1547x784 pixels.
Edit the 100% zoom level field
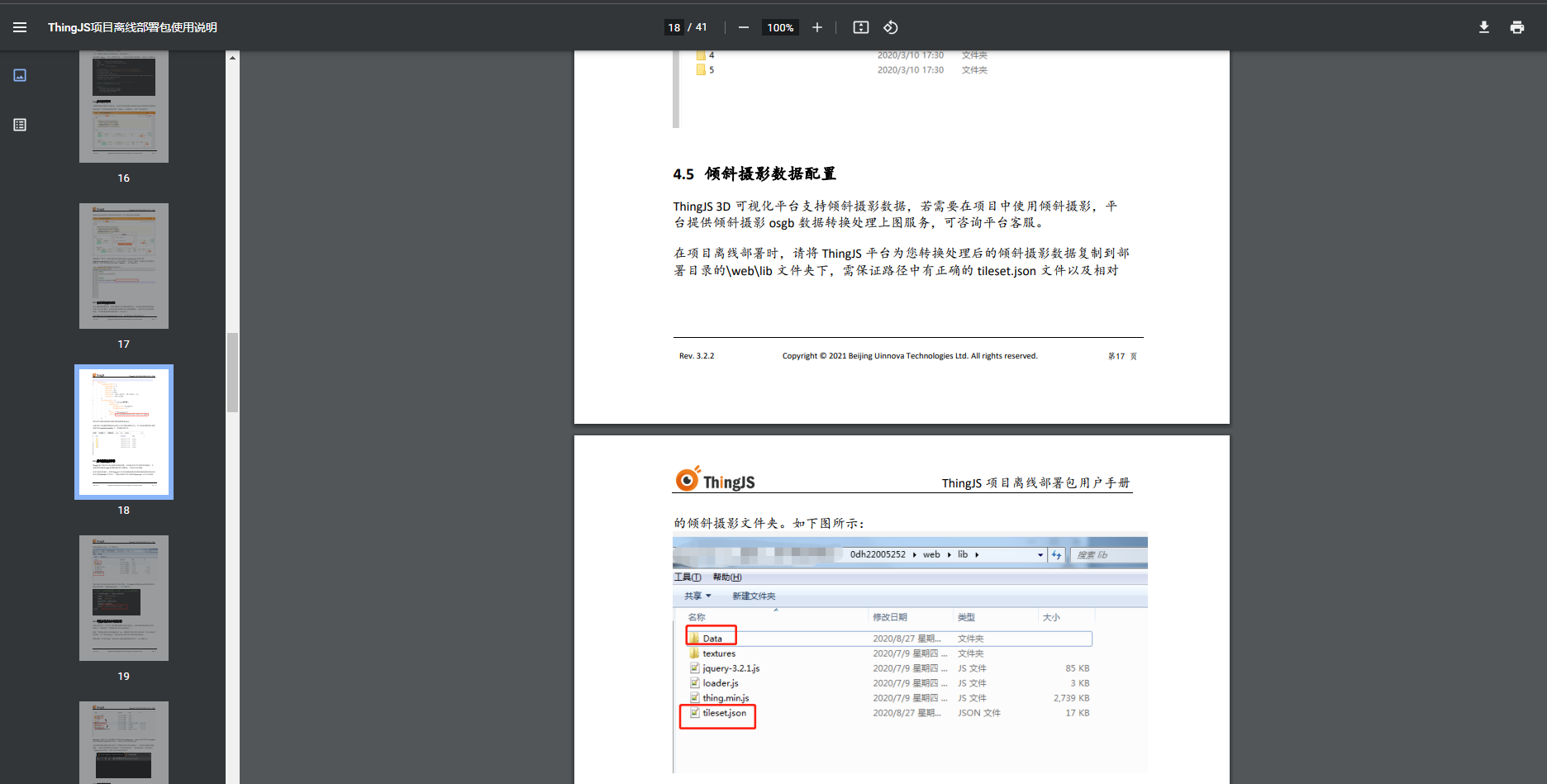click(780, 27)
